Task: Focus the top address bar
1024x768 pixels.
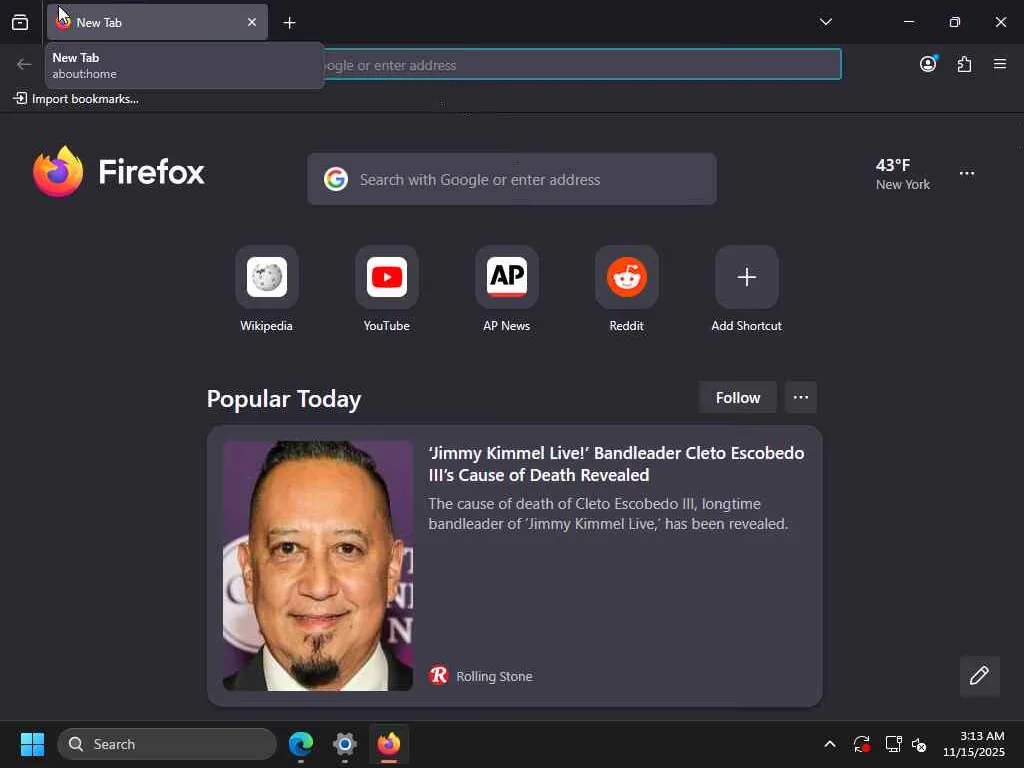Action: (x=581, y=65)
